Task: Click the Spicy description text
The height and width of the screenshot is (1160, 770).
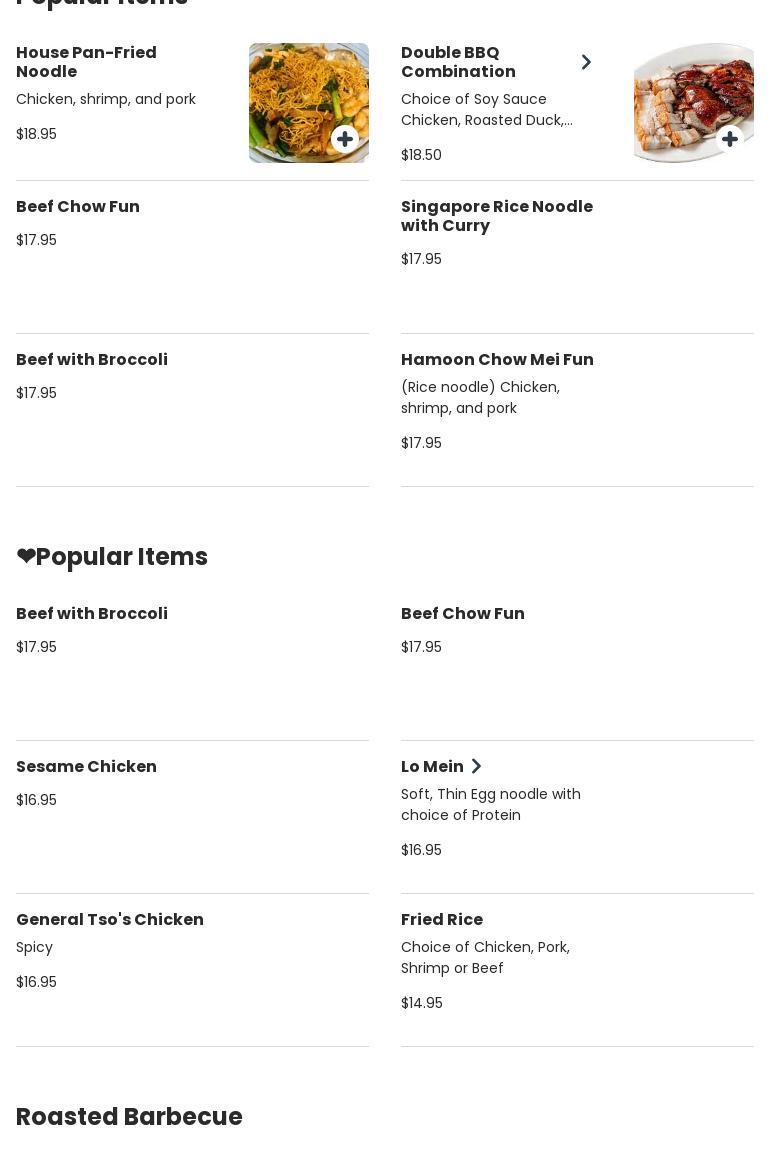Action: [x=34, y=947]
